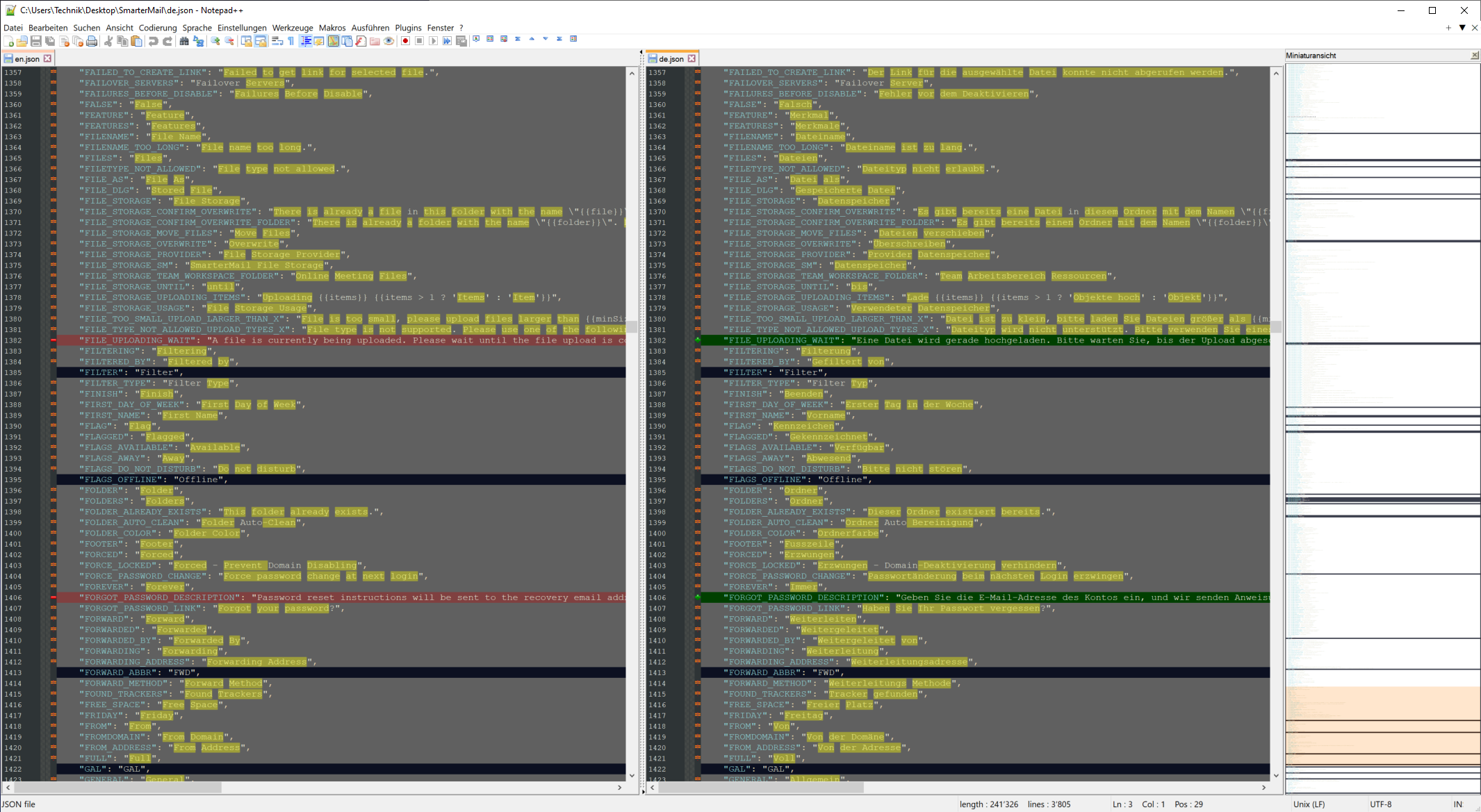Go to the previous difference arrow
This screenshot has height=812, width=1481.
(x=532, y=39)
